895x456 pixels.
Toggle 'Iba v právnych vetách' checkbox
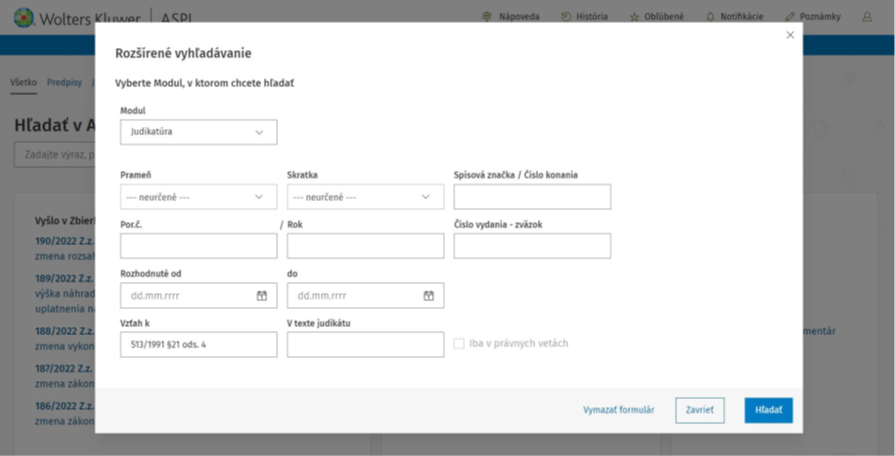(x=459, y=344)
